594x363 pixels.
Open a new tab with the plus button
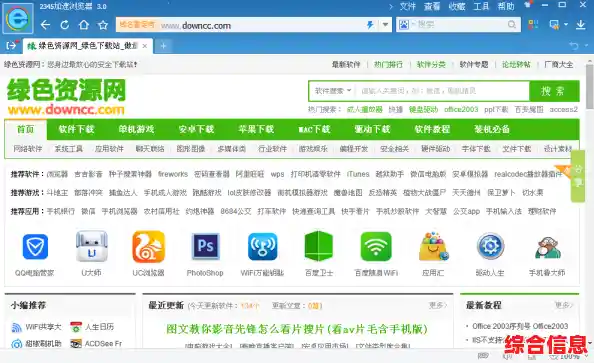(x=163, y=46)
